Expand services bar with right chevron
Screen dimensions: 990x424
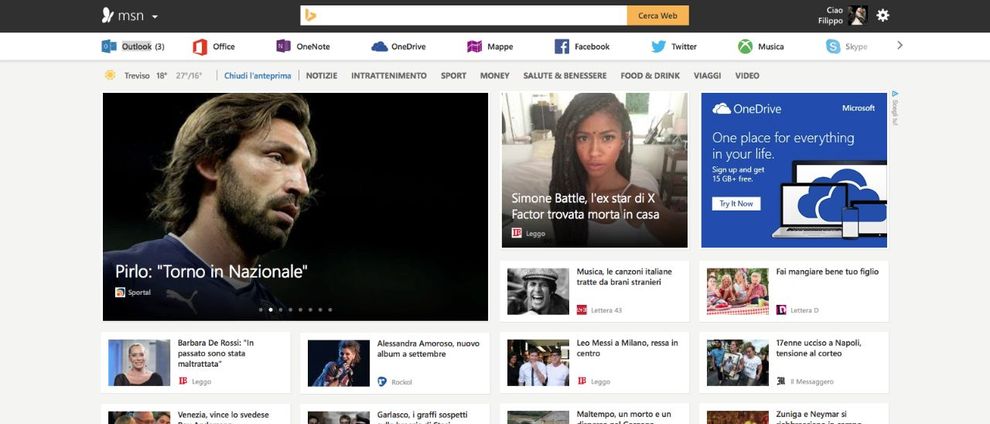900,45
